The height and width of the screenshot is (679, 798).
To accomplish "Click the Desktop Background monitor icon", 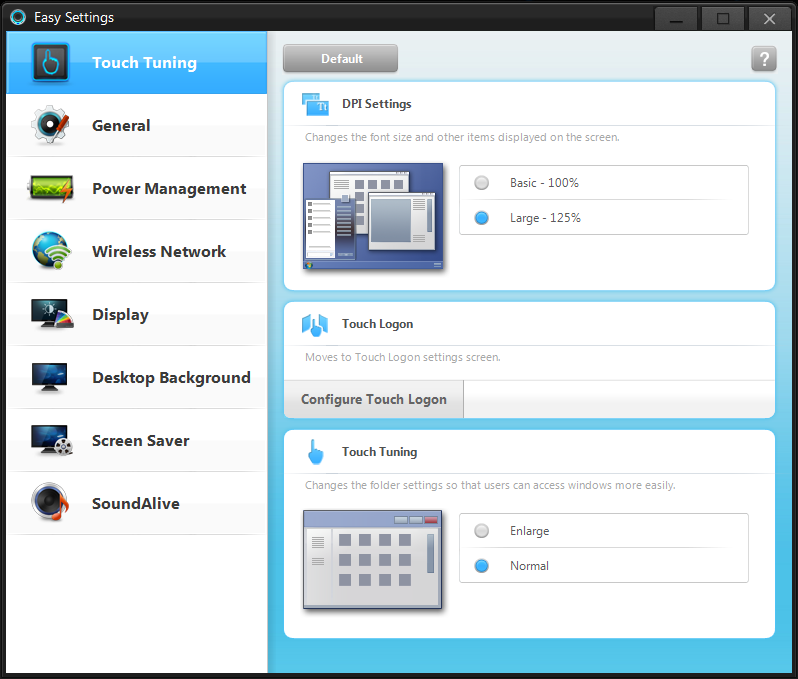I will (x=51, y=378).
